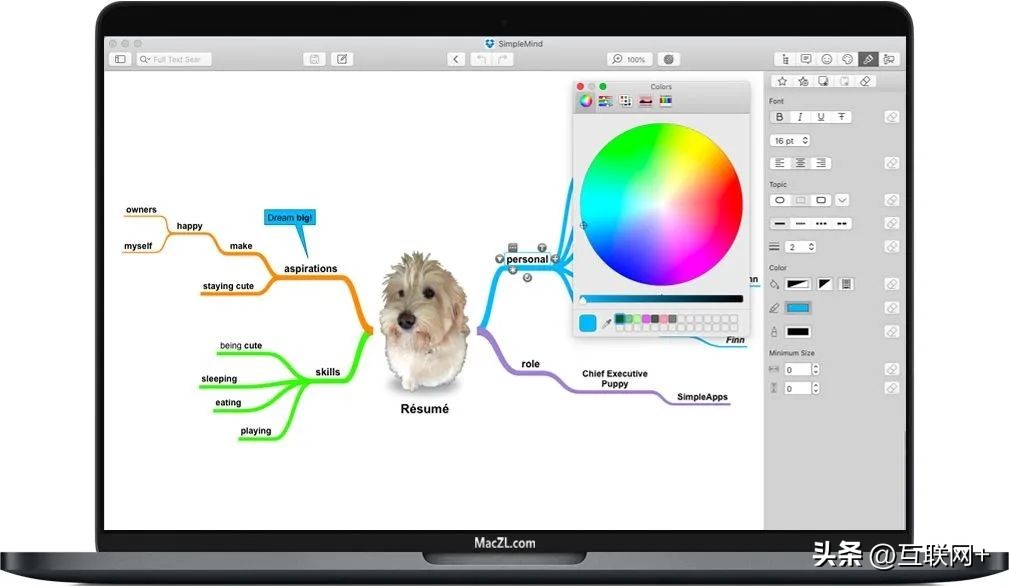Click the redo arrow icon
1009x586 pixels.
click(x=503, y=59)
